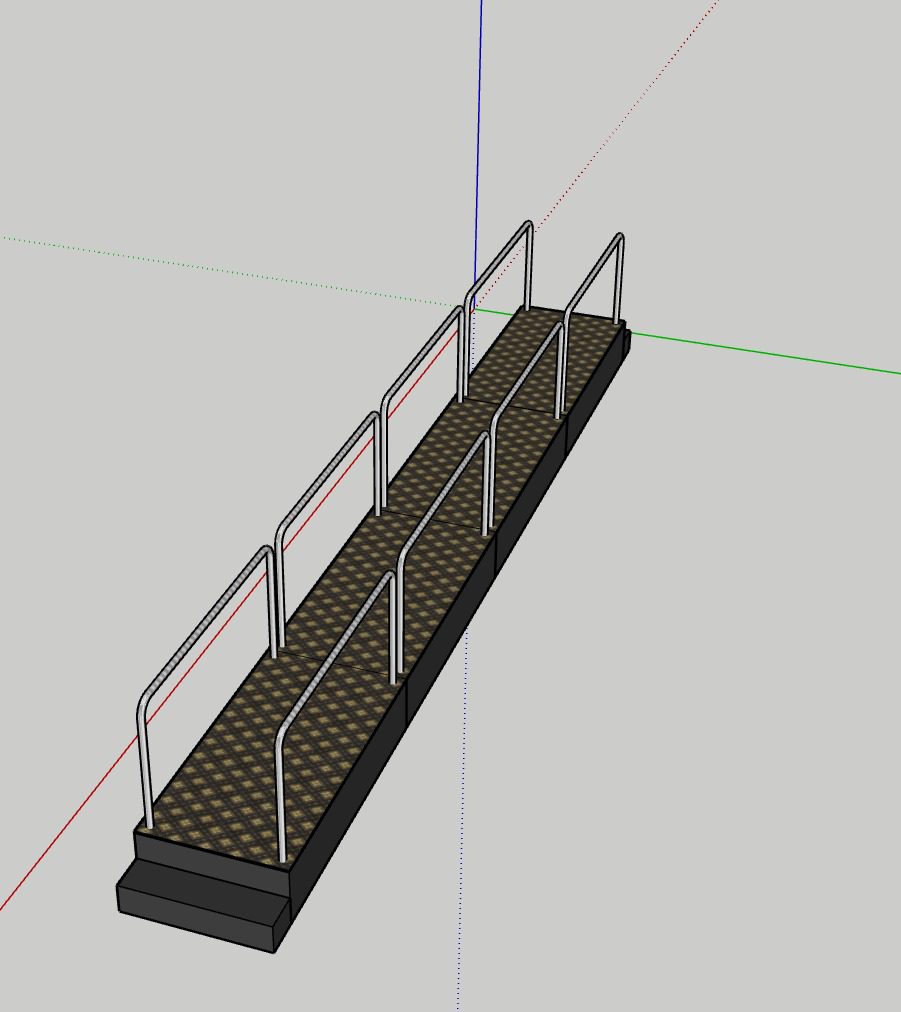
Task: Select the bottom step block at the ramp's front
Action: click(198, 912)
